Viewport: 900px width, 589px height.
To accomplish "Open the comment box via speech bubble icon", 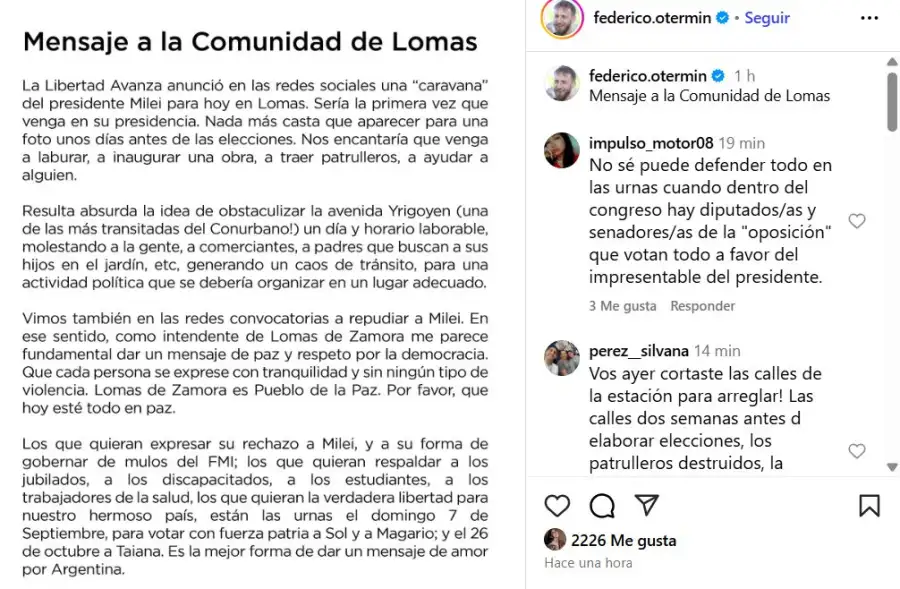I will click(601, 506).
